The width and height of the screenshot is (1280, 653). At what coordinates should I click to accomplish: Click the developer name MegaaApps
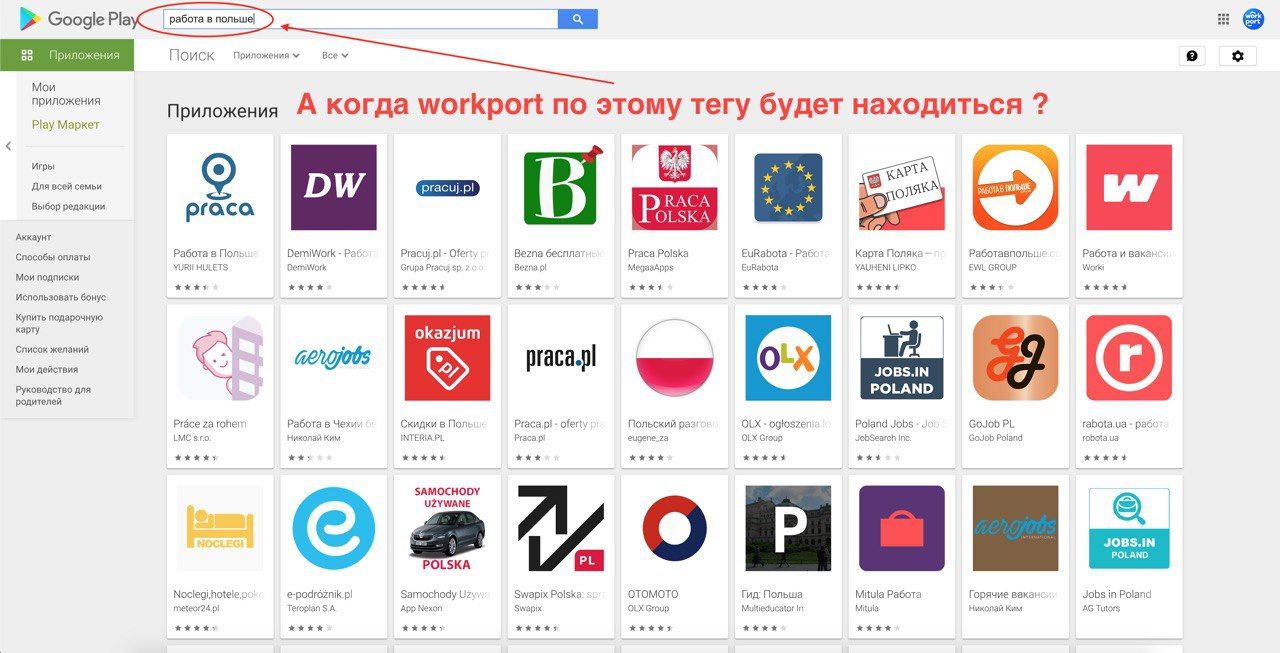pos(652,267)
